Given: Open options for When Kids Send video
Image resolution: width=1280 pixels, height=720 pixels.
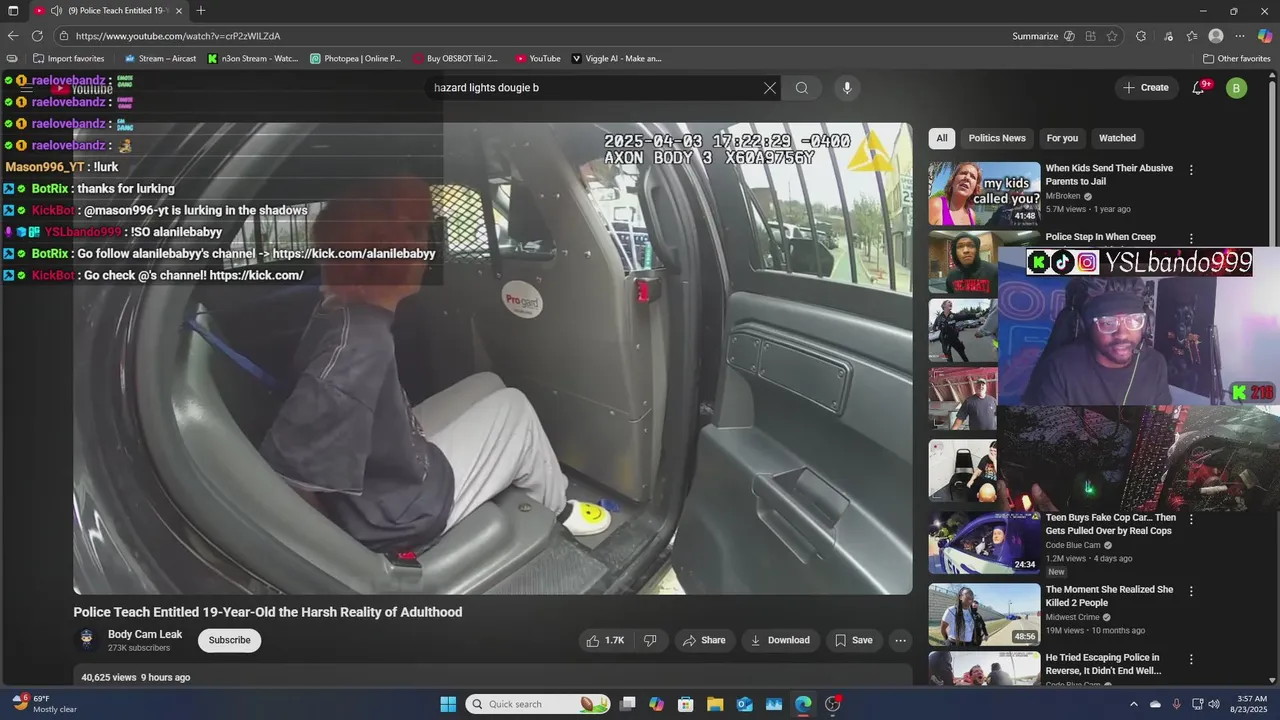Looking at the screenshot, I should click(x=1191, y=171).
